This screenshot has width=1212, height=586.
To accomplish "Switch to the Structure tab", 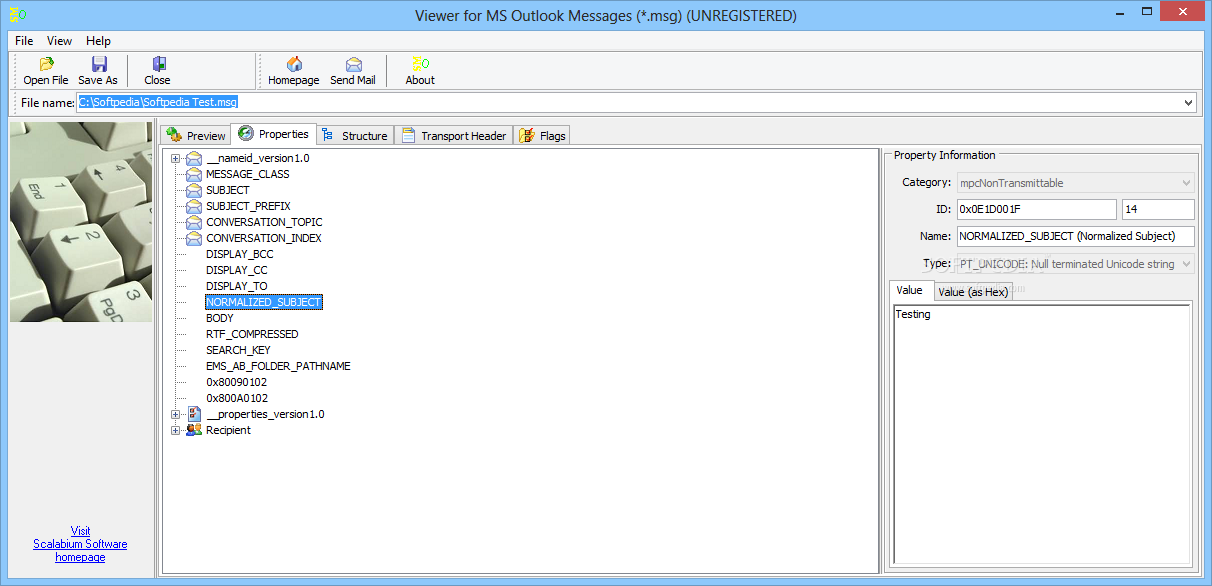I will [x=355, y=135].
